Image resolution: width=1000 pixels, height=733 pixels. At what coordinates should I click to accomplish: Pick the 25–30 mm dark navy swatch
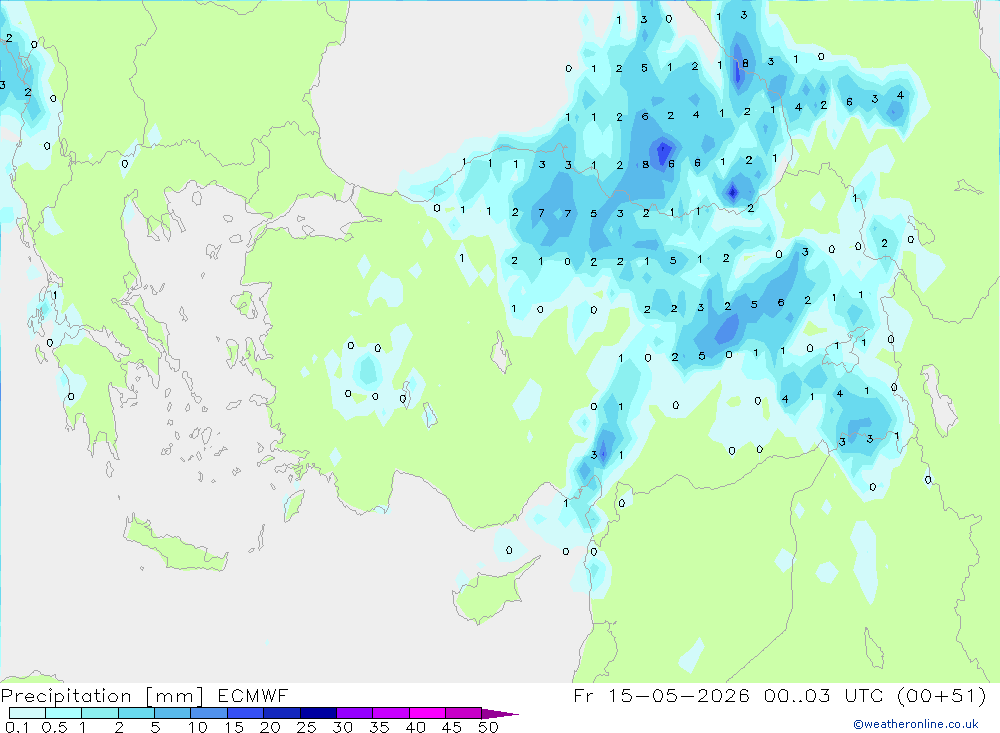click(318, 713)
